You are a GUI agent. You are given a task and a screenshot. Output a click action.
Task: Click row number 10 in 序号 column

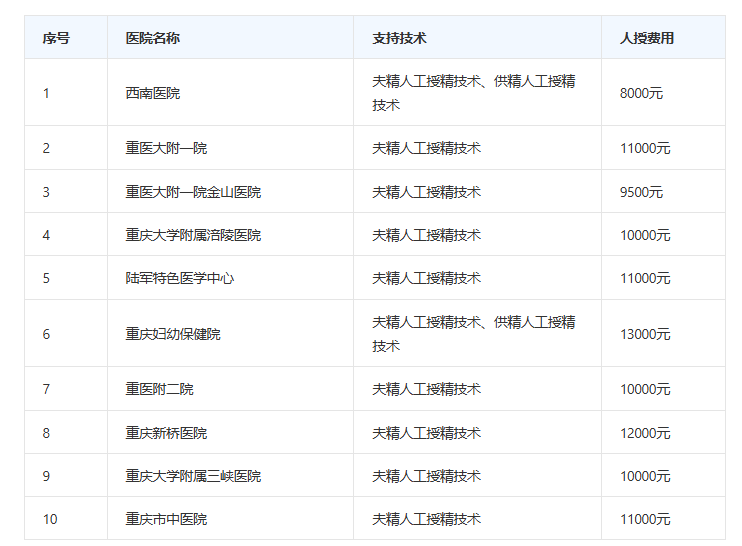50,519
